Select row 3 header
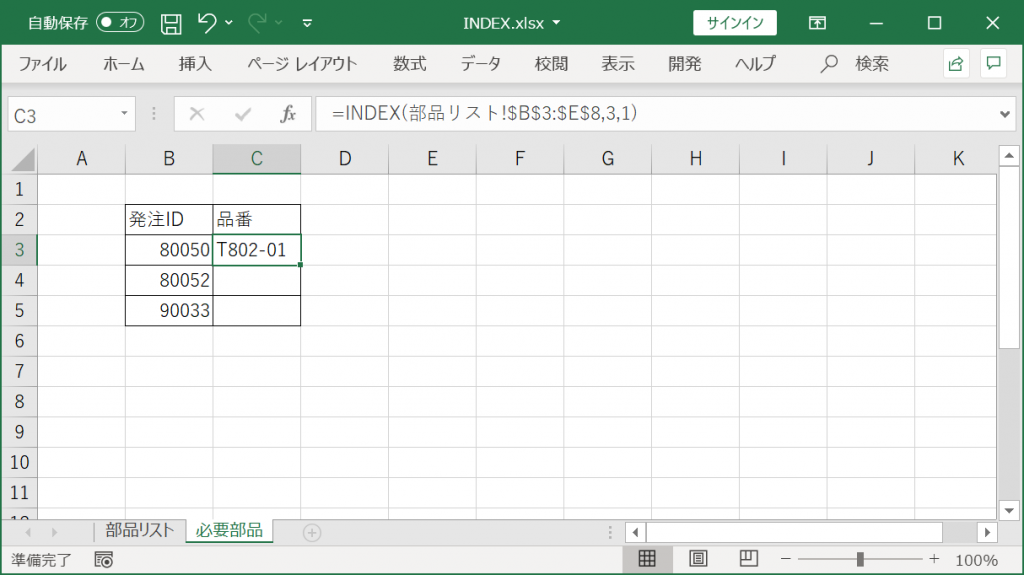Screen dimensions: 1024x575 [x=19, y=250]
